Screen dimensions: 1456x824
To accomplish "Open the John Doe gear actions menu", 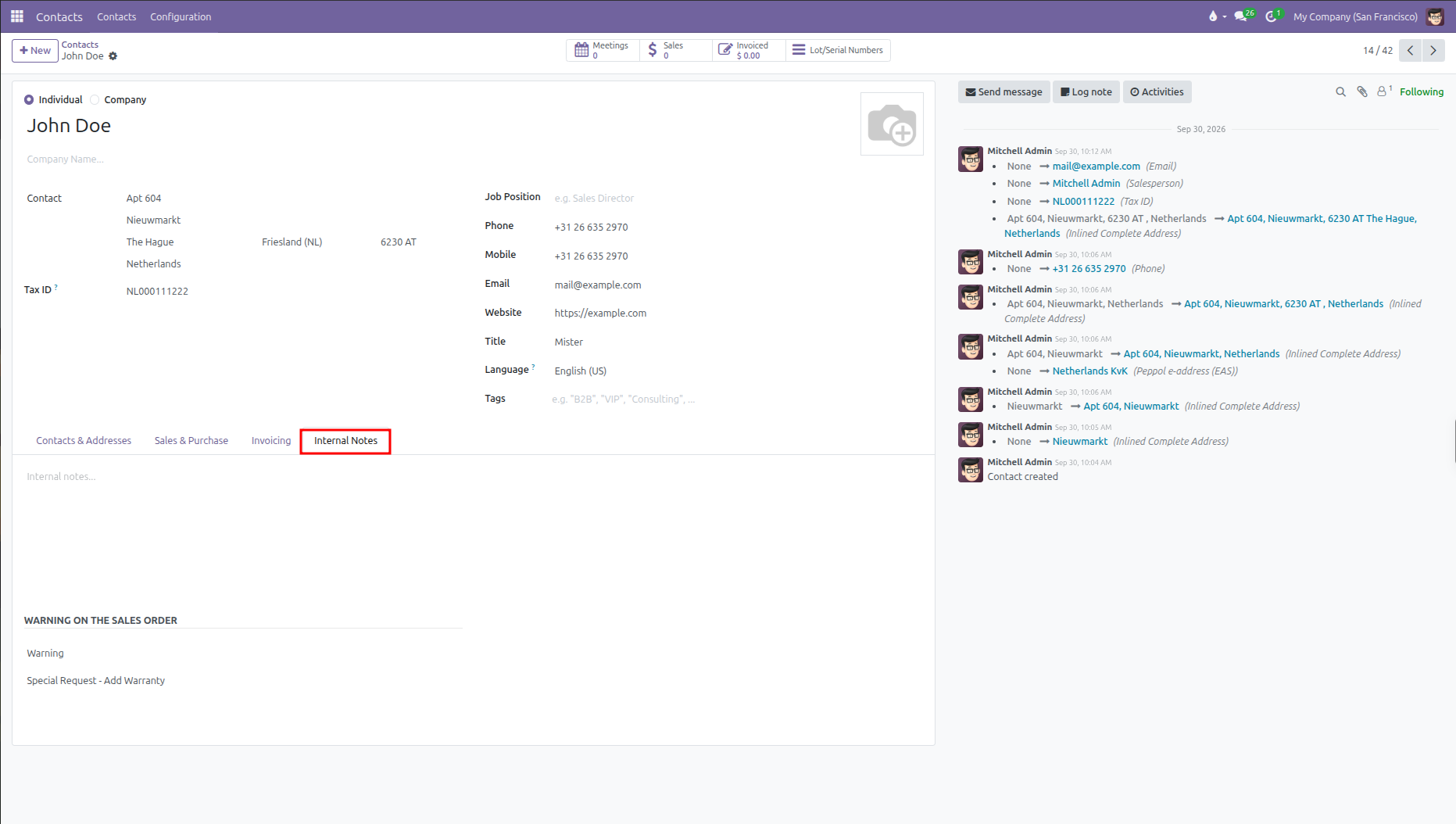I will click(x=113, y=56).
